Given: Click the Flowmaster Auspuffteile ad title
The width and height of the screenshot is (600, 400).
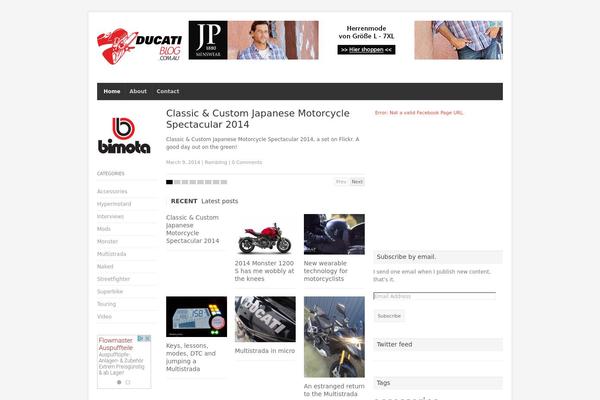Looking at the screenshot, I should click(116, 344).
